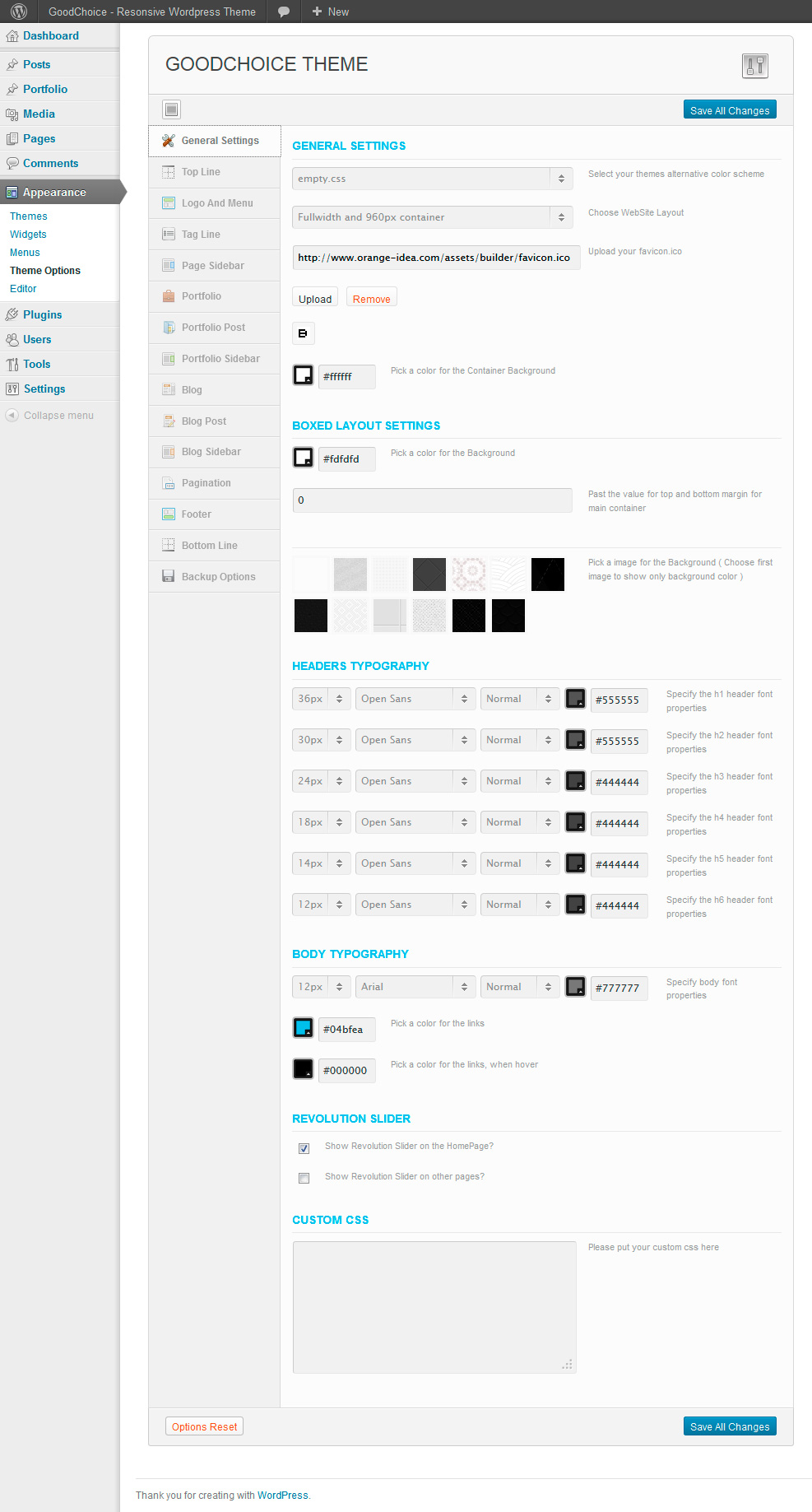Click the Posts pin icon
Image resolution: width=812 pixels, height=1512 pixels.
pyautogui.click(x=12, y=65)
